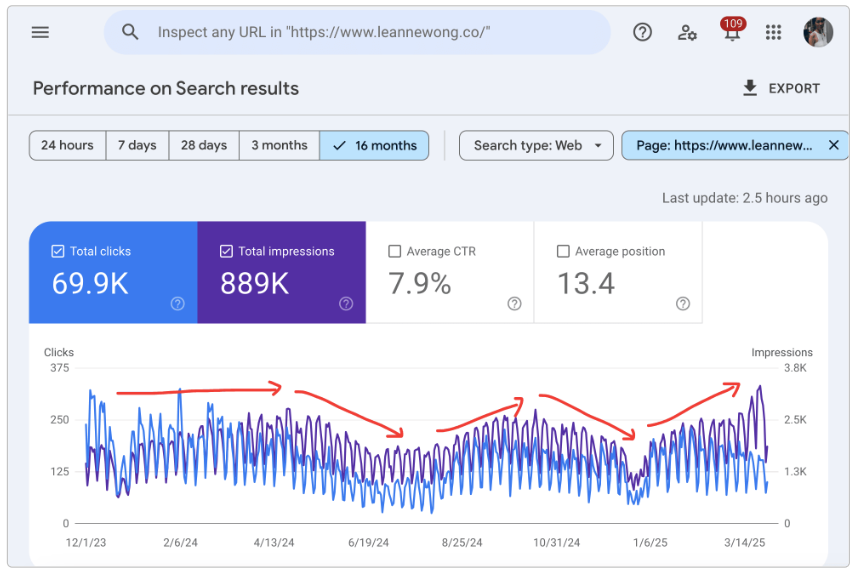The image size is (857, 575).
Task: Select the 28 days date range
Action: (203, 146)
